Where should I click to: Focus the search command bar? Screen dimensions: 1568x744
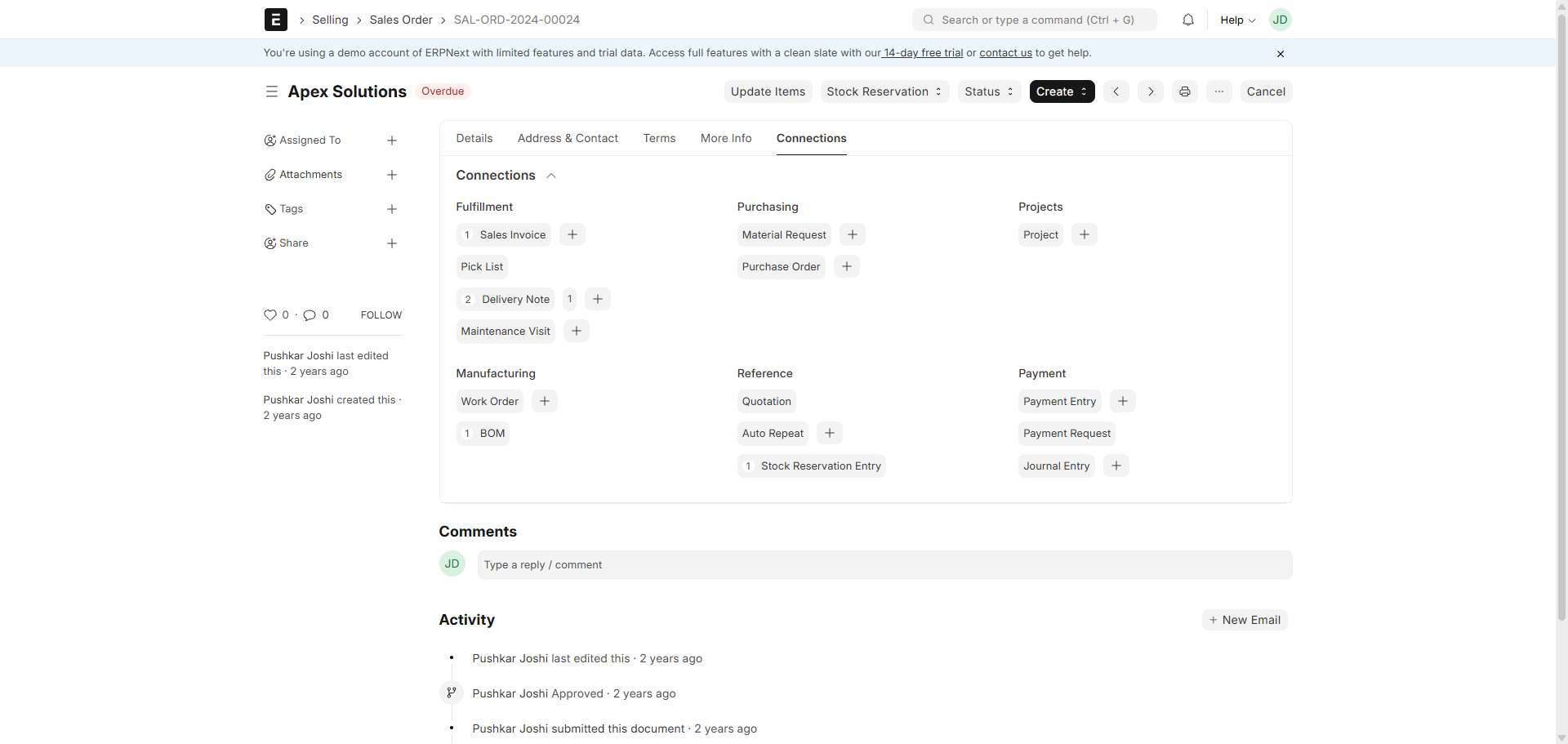click(1035, 20)
